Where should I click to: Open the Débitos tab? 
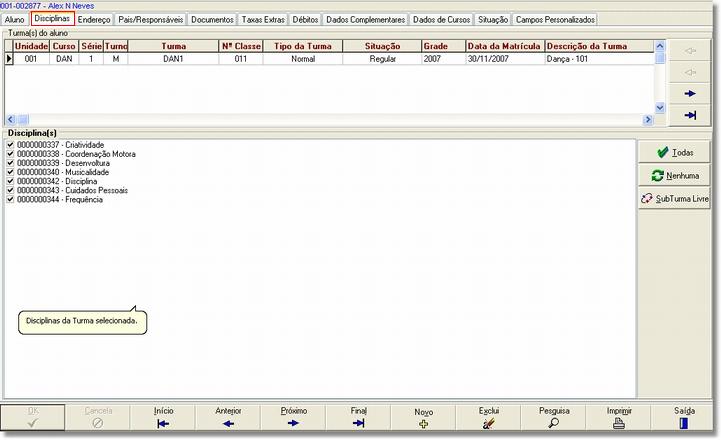pyautogui.click(x=306, y=20)
